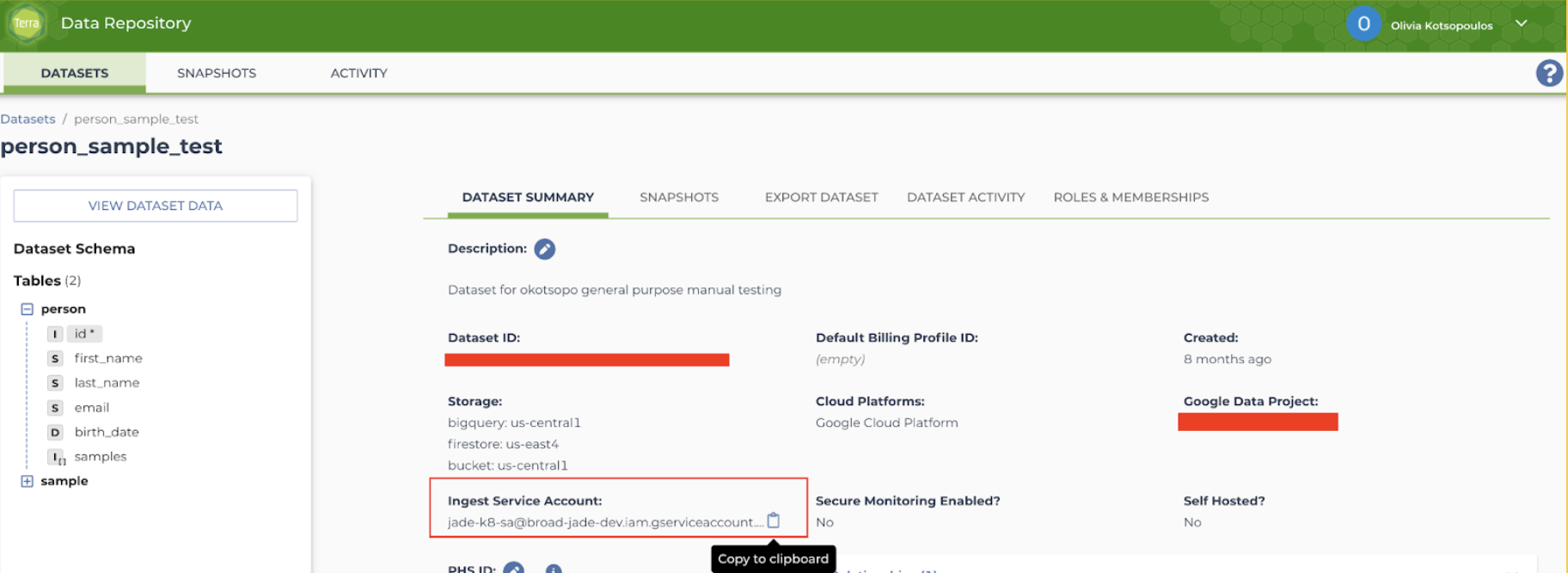
Task: Click the integer type icon beside id
Action: tap(55, 334)
